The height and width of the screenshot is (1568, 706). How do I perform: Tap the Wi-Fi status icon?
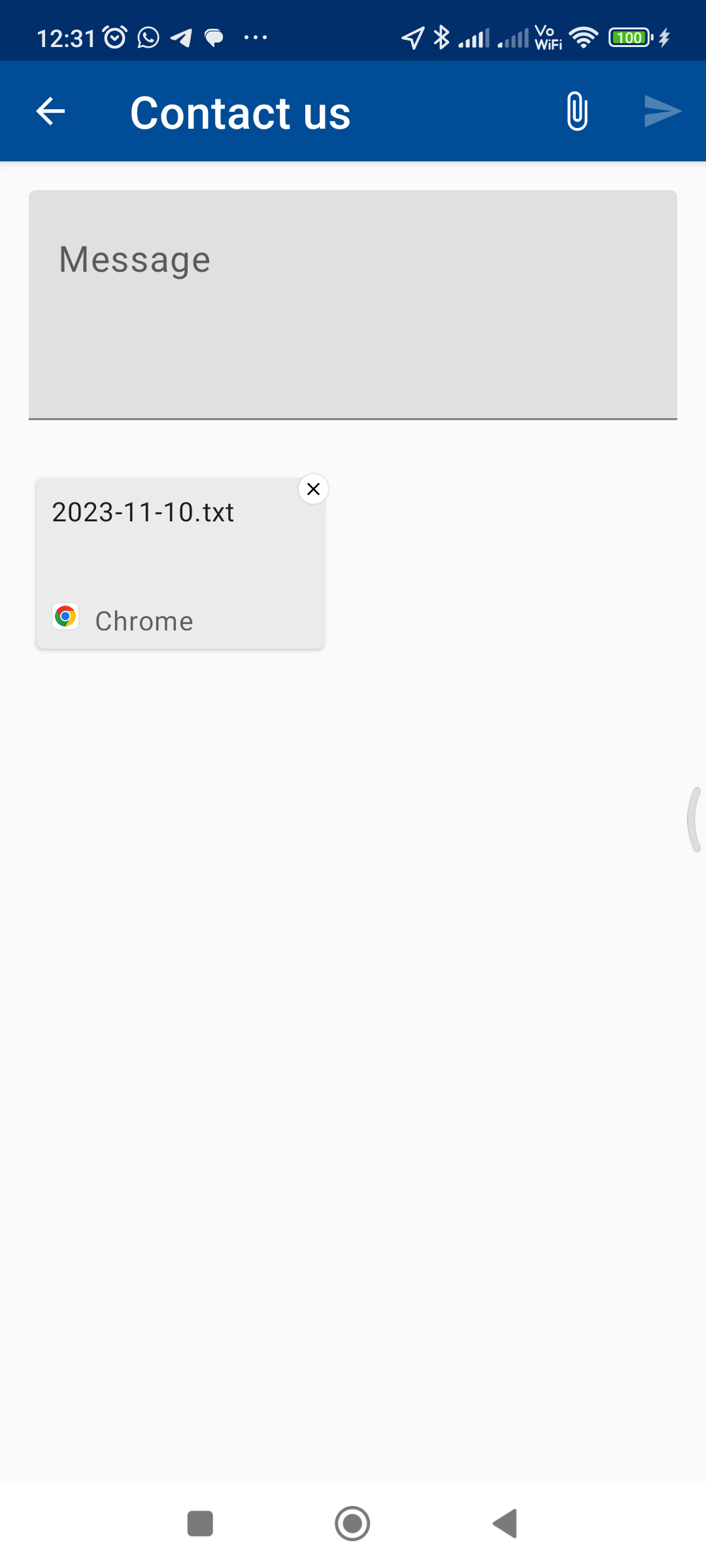pyautogui.click(x=583, y=38)
